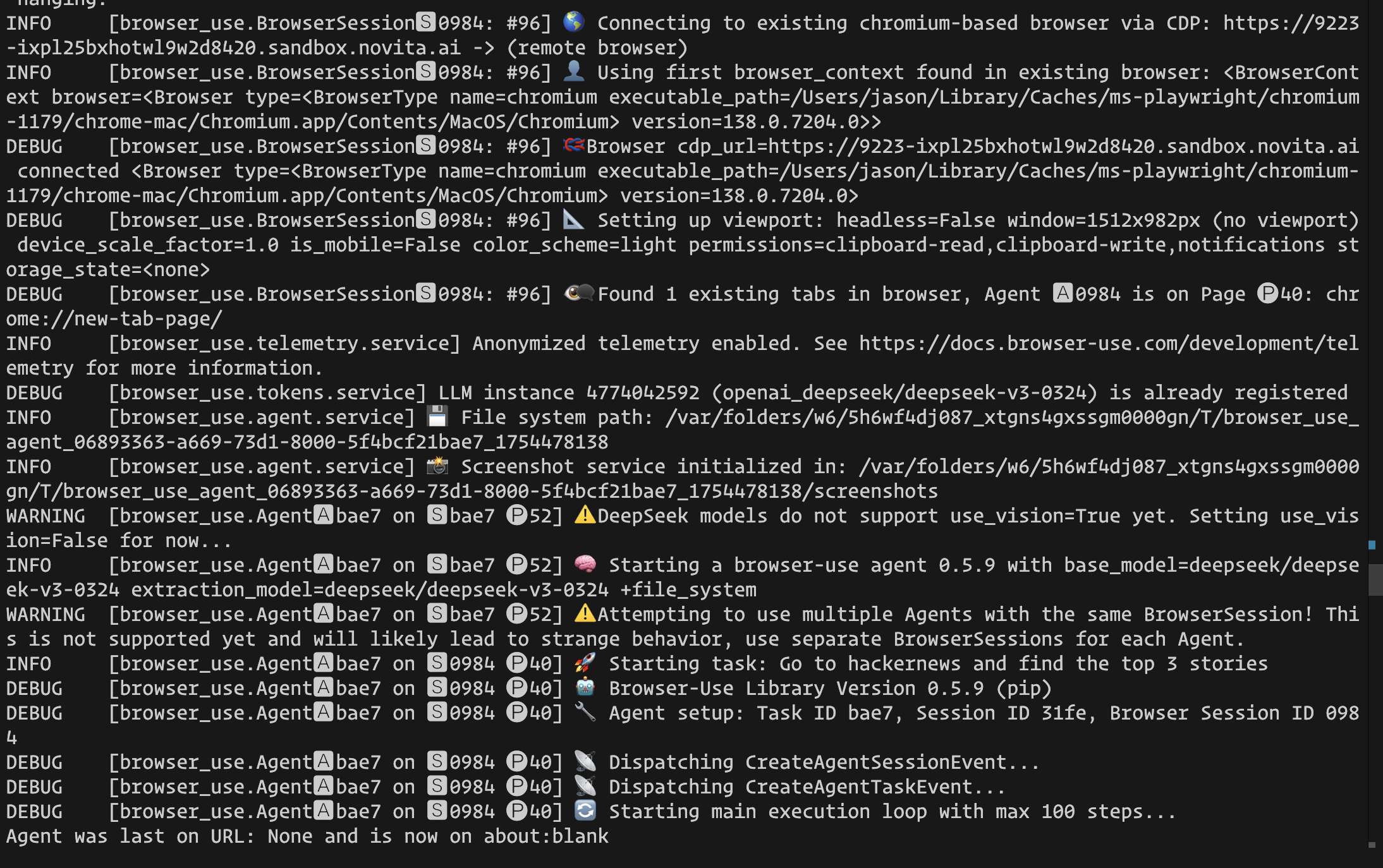1383x868 pixels.
Task: Click the chrome://new-tab-page/ URL text
Action: click(x=114, y=318)
